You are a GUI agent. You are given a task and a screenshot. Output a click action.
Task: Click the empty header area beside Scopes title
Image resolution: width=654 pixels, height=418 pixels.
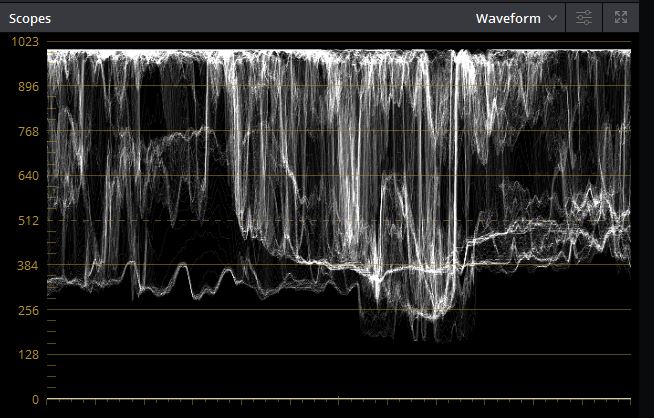pos(250,18)
